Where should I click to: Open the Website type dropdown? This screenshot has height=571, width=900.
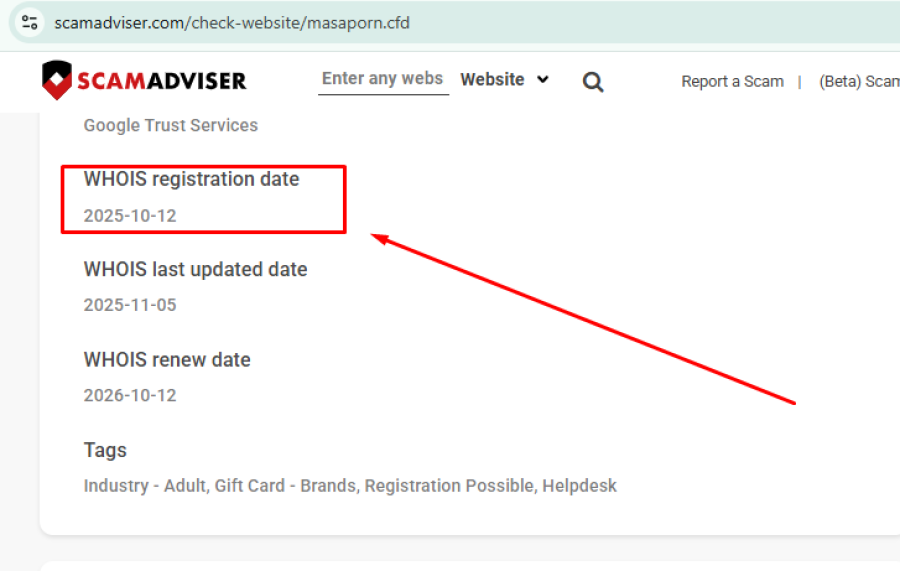click(505, 79)
